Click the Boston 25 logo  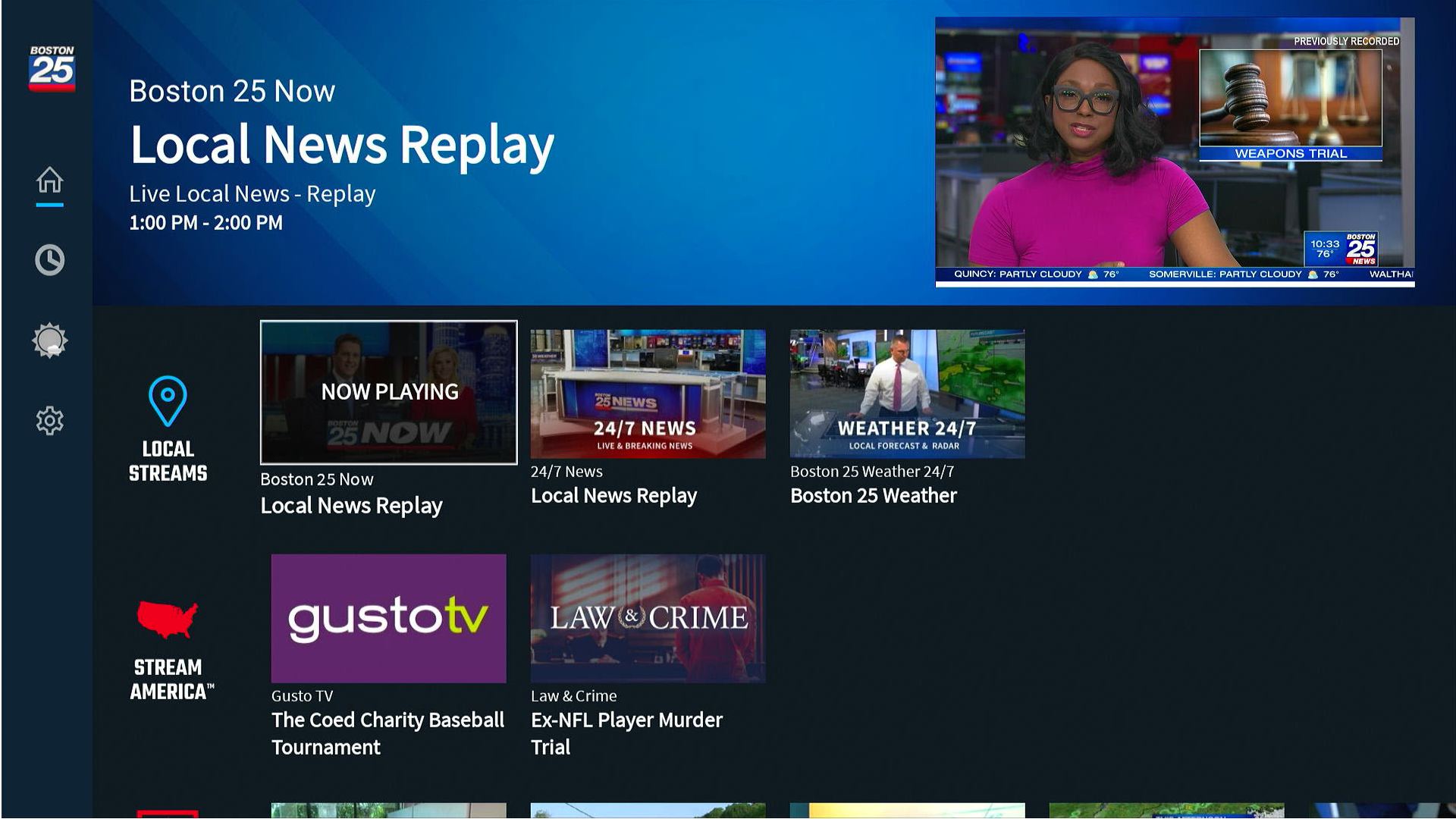52,68
